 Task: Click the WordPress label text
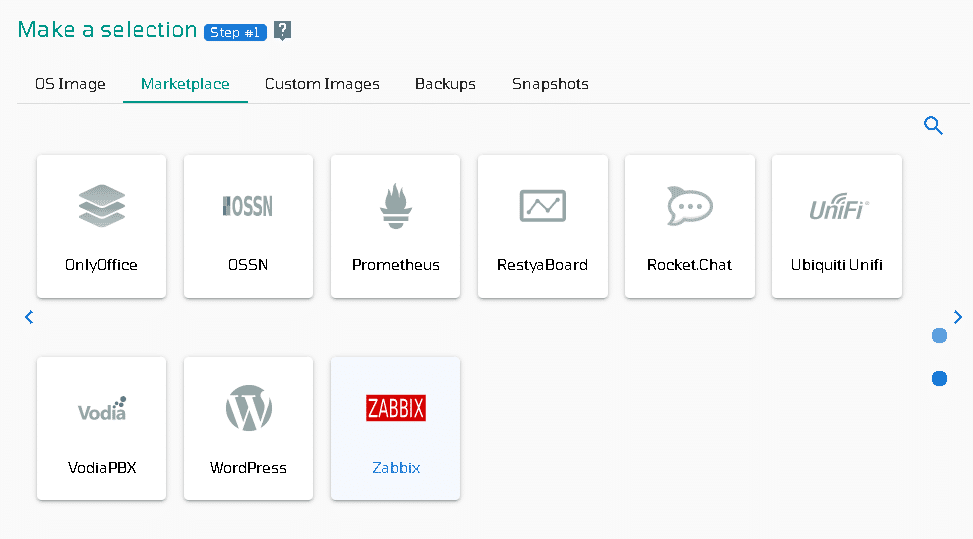tap(248, 468)
